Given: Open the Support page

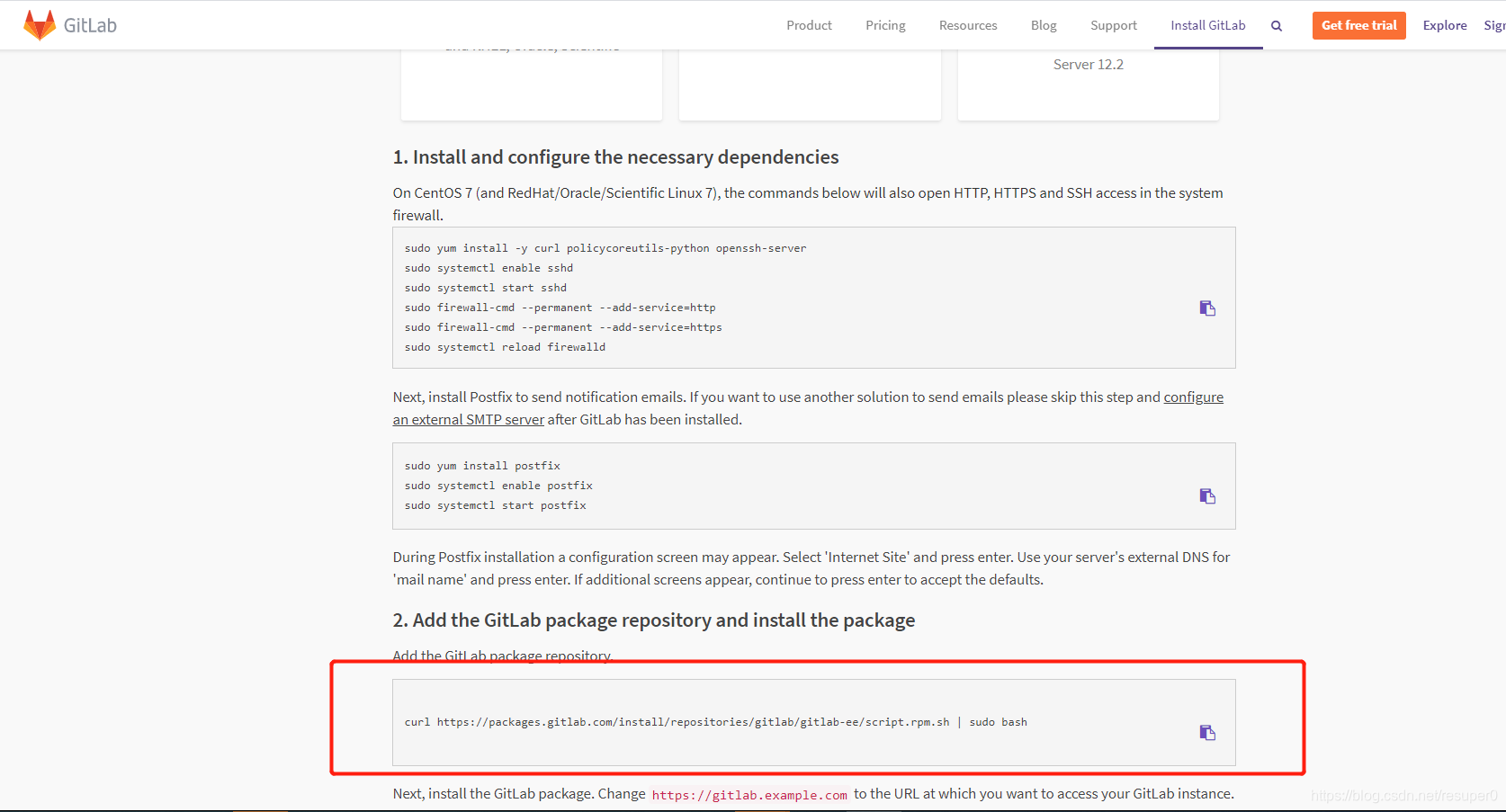Looking at the screenshot, I should pyautogui.click(x=1114, y=25).
